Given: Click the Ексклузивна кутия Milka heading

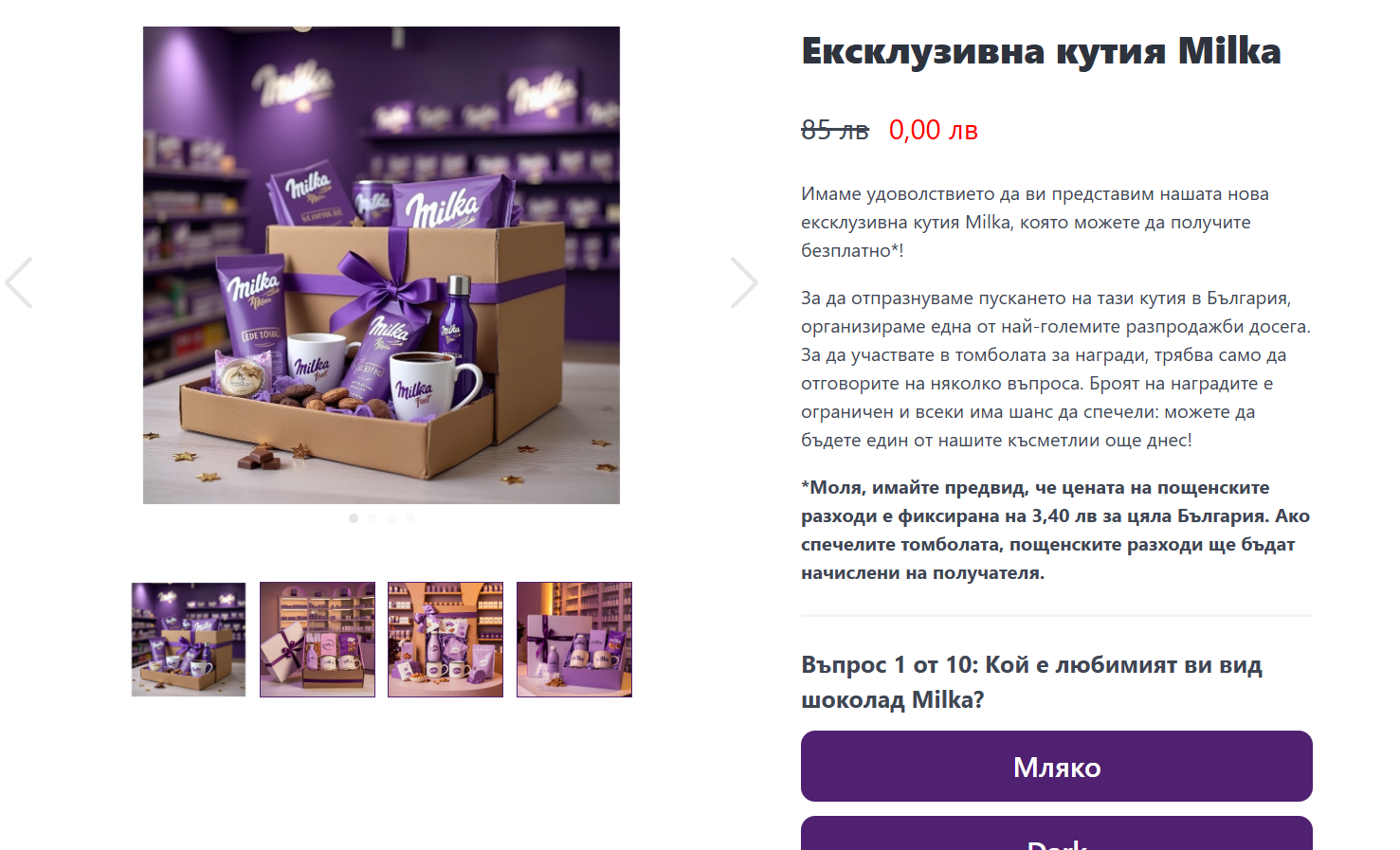Looking at the screenshot, I should [1041, 51].
